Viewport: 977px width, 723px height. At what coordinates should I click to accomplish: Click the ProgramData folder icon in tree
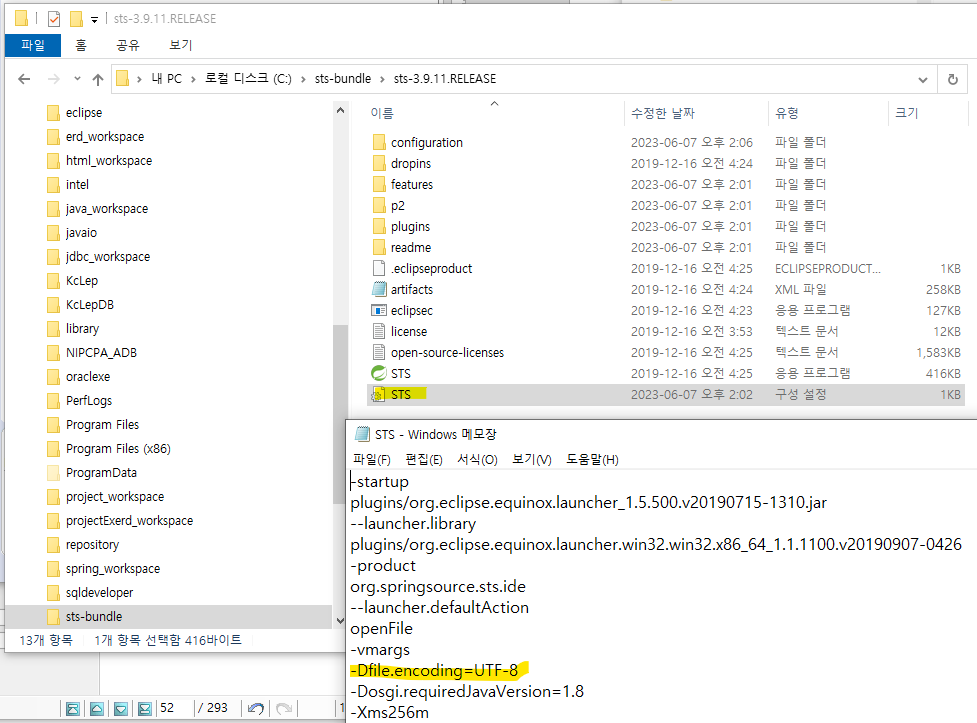pos(54,473)
